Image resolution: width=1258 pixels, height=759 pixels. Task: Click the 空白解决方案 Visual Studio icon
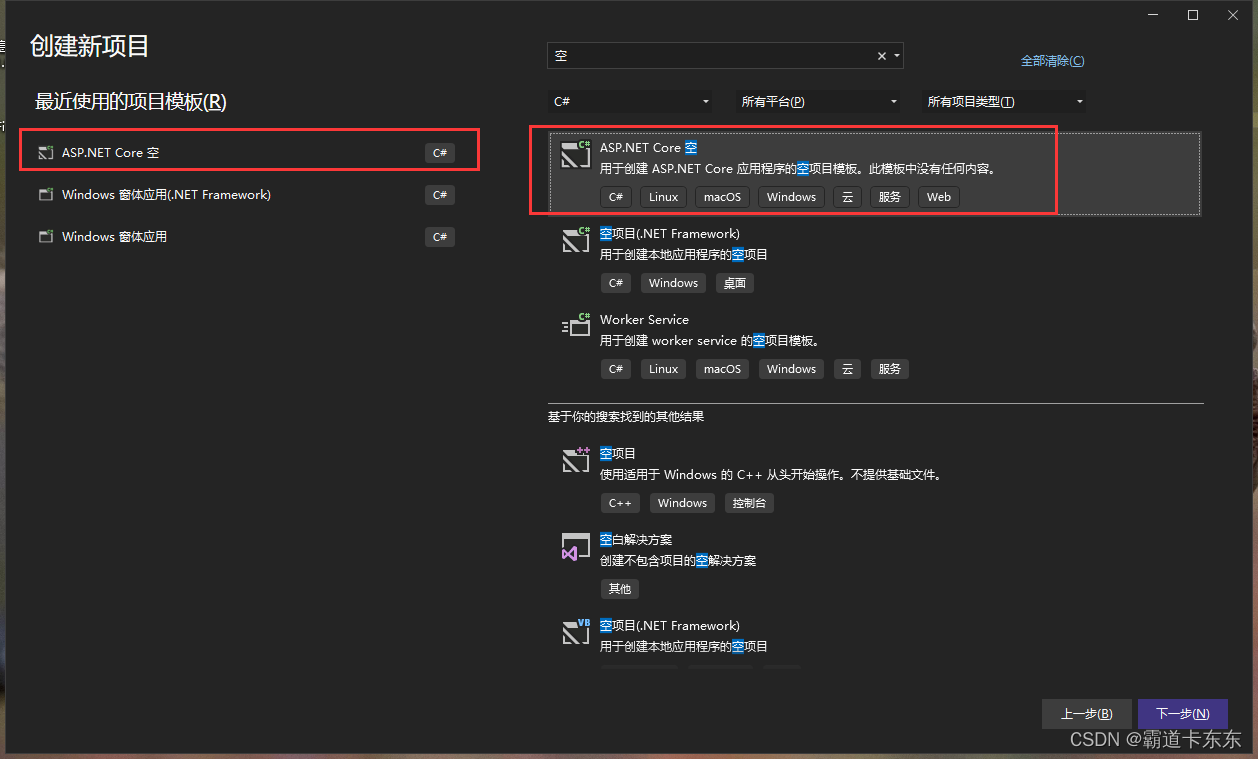point(576,546)
